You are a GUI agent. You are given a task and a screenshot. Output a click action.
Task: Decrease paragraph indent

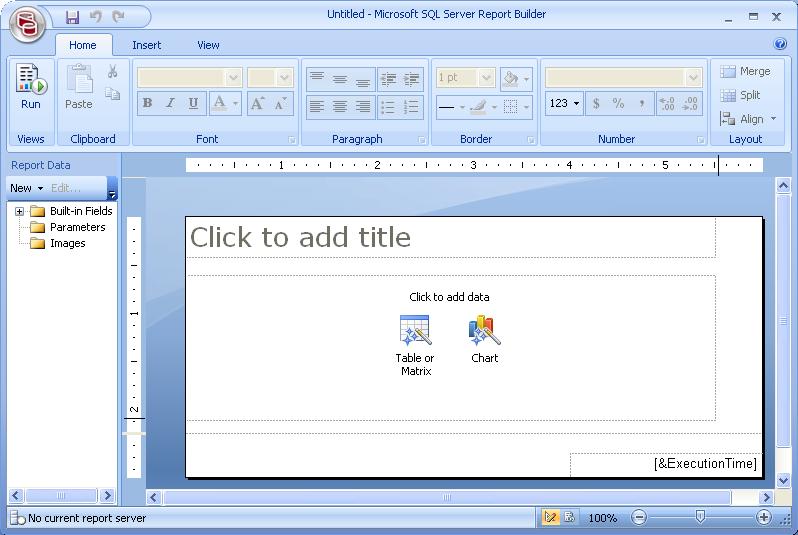(x=388, y=79)
